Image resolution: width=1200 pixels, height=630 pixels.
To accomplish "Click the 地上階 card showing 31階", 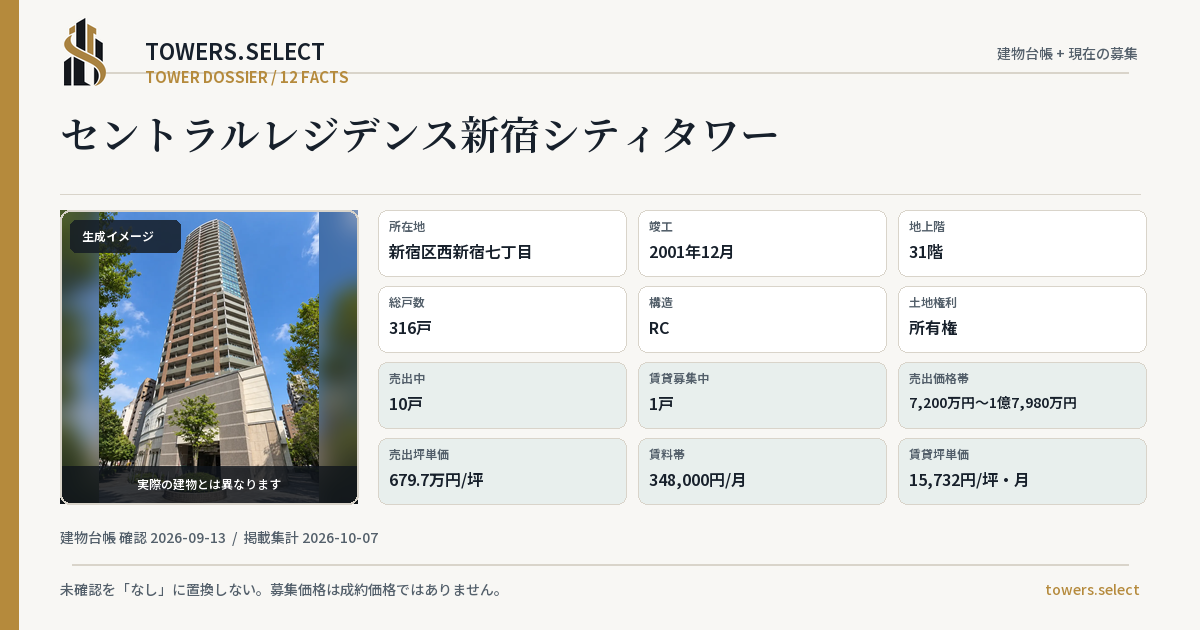I will coord(1022,243).
